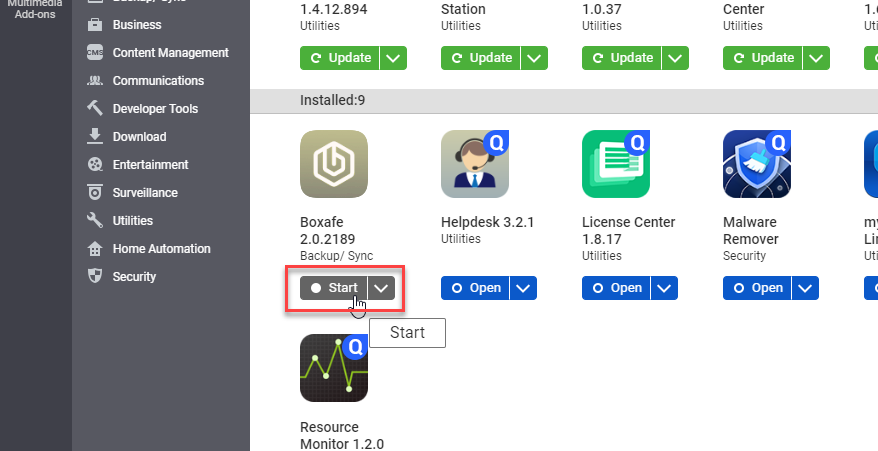Open the License Center button dropdown arrow
This screenshot has height=451, width=878.
[665, 288]
